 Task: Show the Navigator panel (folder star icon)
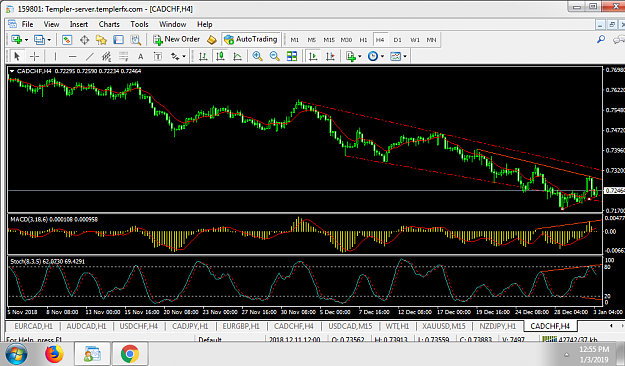tap(101, 39)
